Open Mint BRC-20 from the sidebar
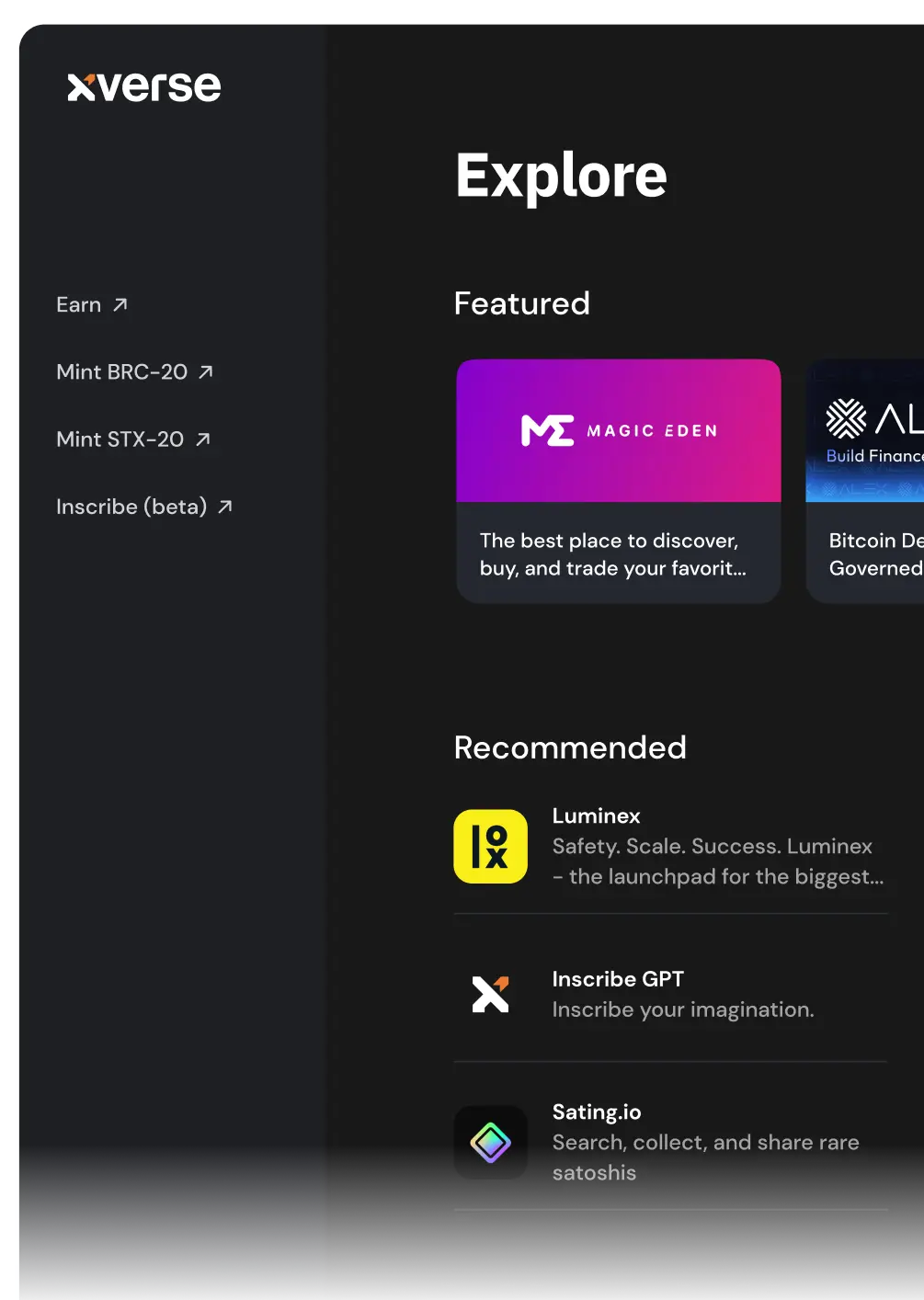924x1300 pixels. point(121,371)
